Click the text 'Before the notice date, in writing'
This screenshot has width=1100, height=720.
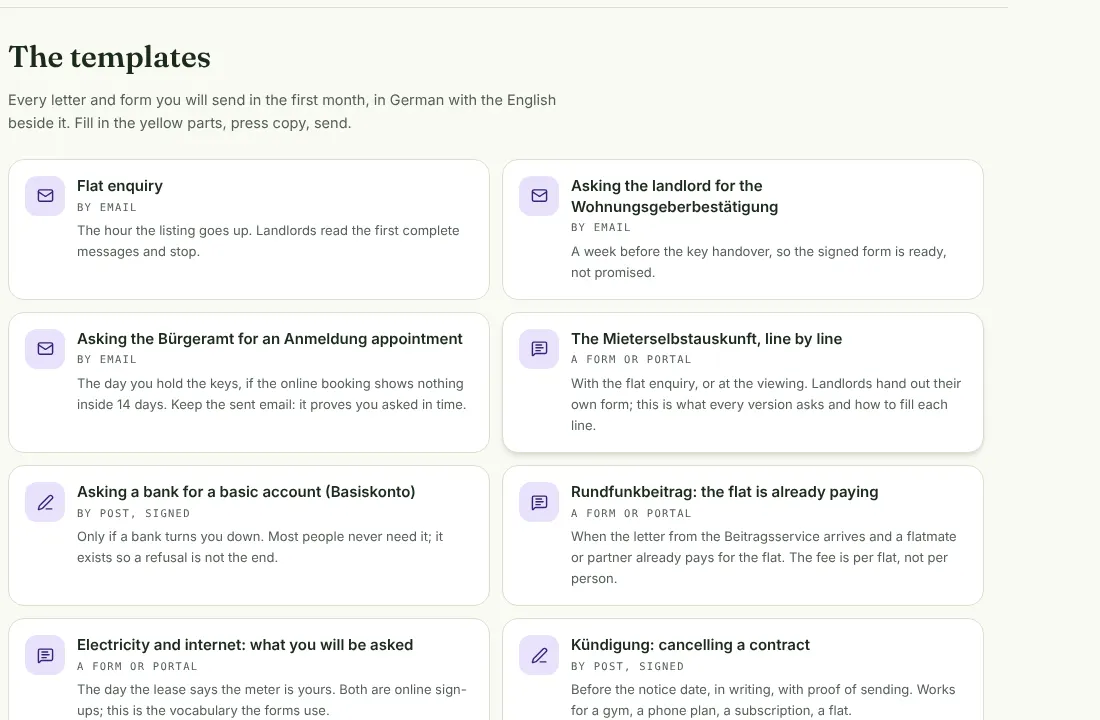(x=763, y=700)
